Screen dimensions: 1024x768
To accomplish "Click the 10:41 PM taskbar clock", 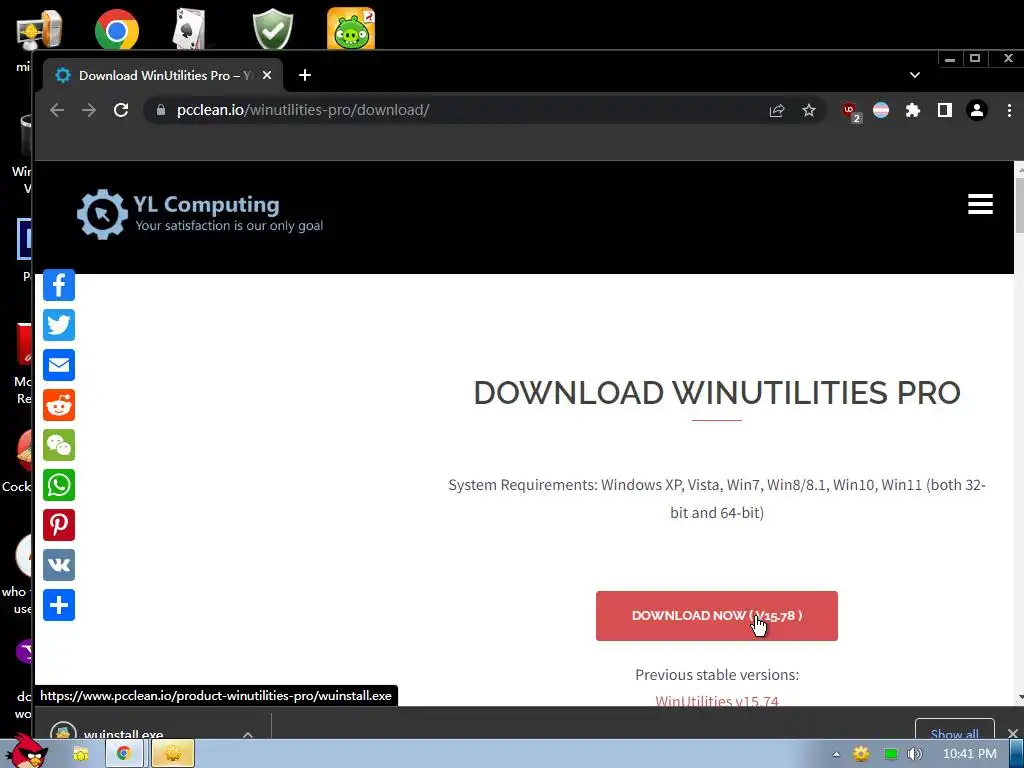I will click(970, 754).
